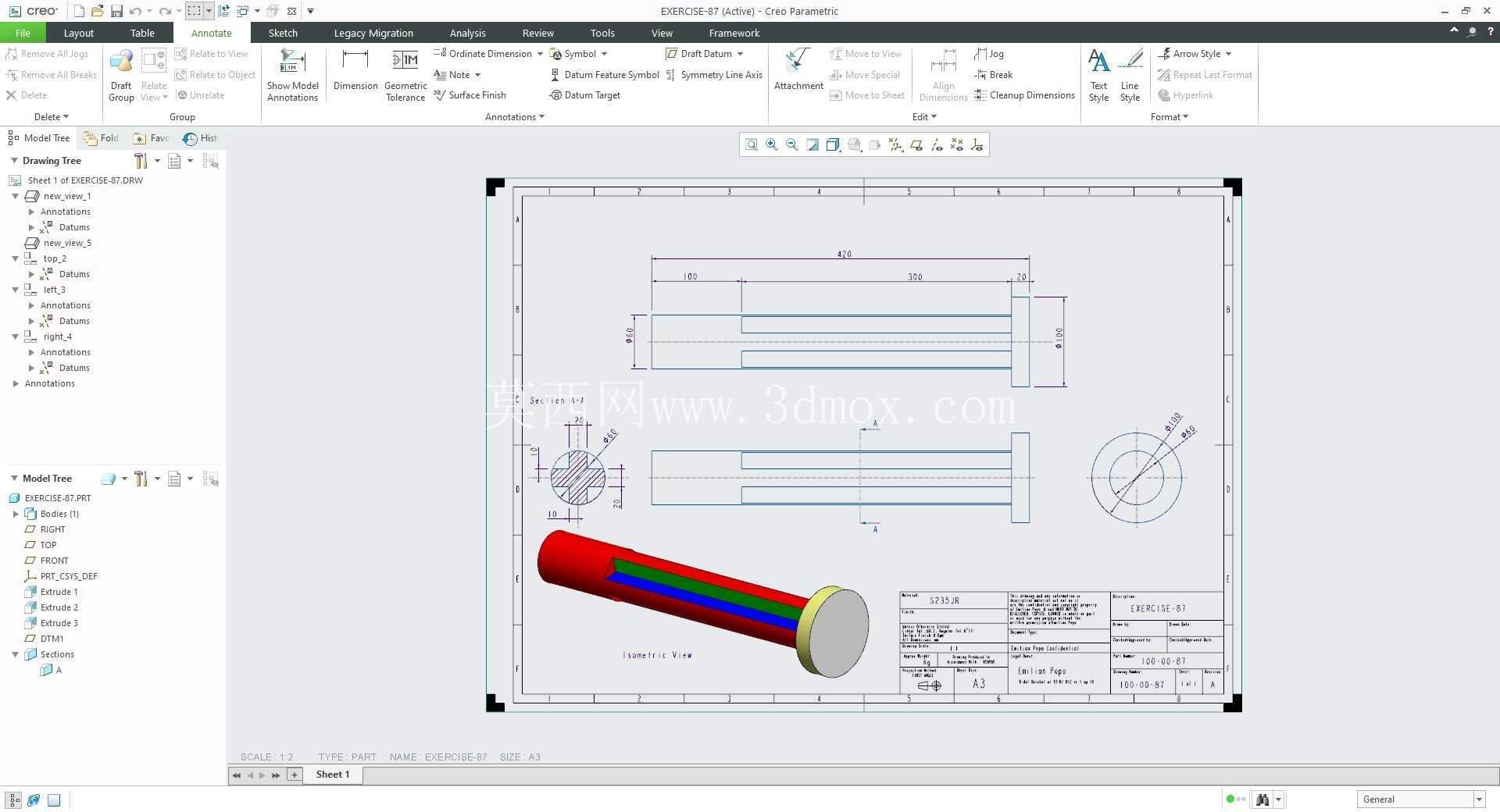Open the Hist tab in navigator

pyautogui.click(x=201, y=138)
